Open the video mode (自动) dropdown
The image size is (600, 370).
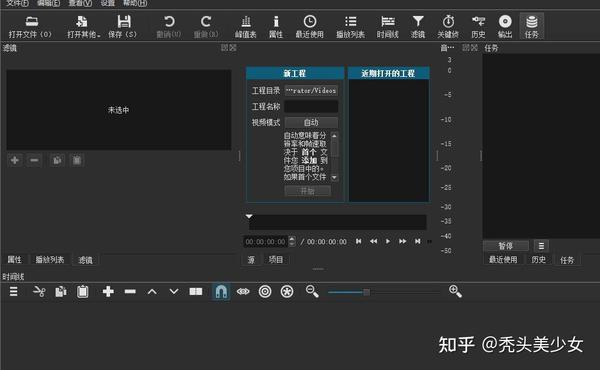click(x=311, y=122)
